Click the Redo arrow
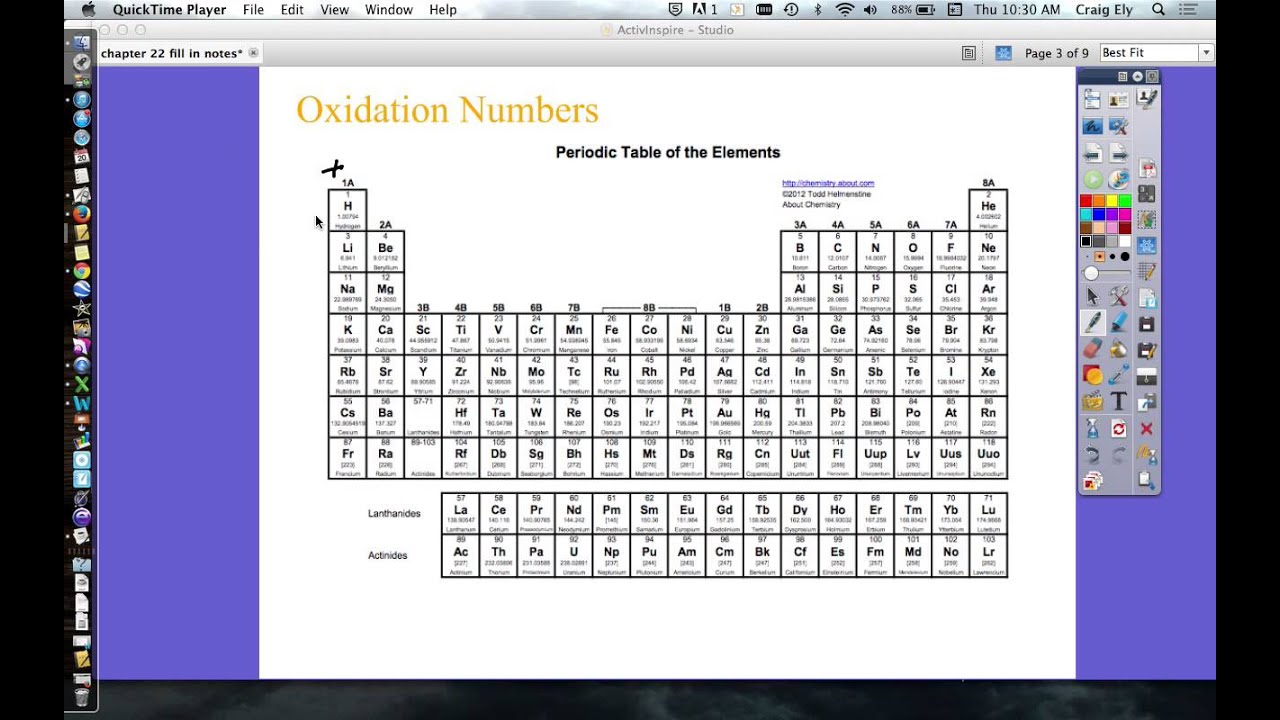The image size is (1280, 720). point(1119,455)
